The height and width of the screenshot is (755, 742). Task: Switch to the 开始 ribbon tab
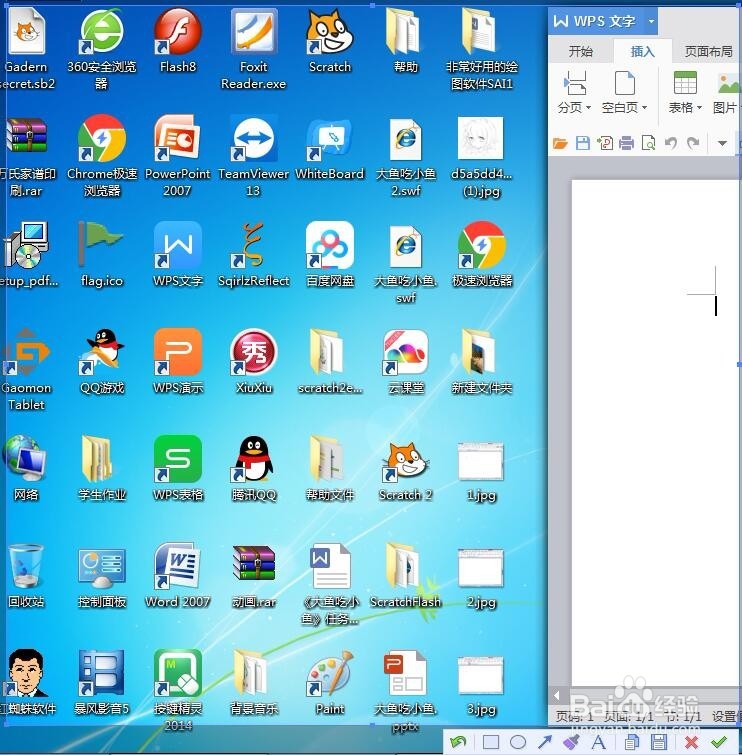(581, 51)
